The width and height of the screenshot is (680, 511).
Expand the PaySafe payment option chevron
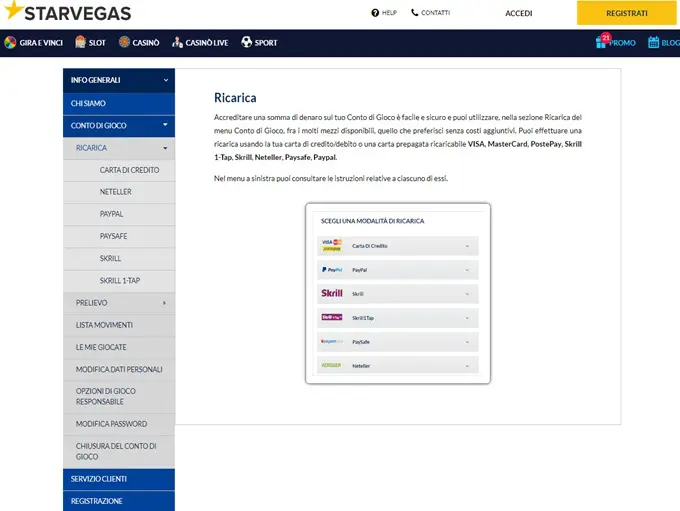tap(467, 342)
